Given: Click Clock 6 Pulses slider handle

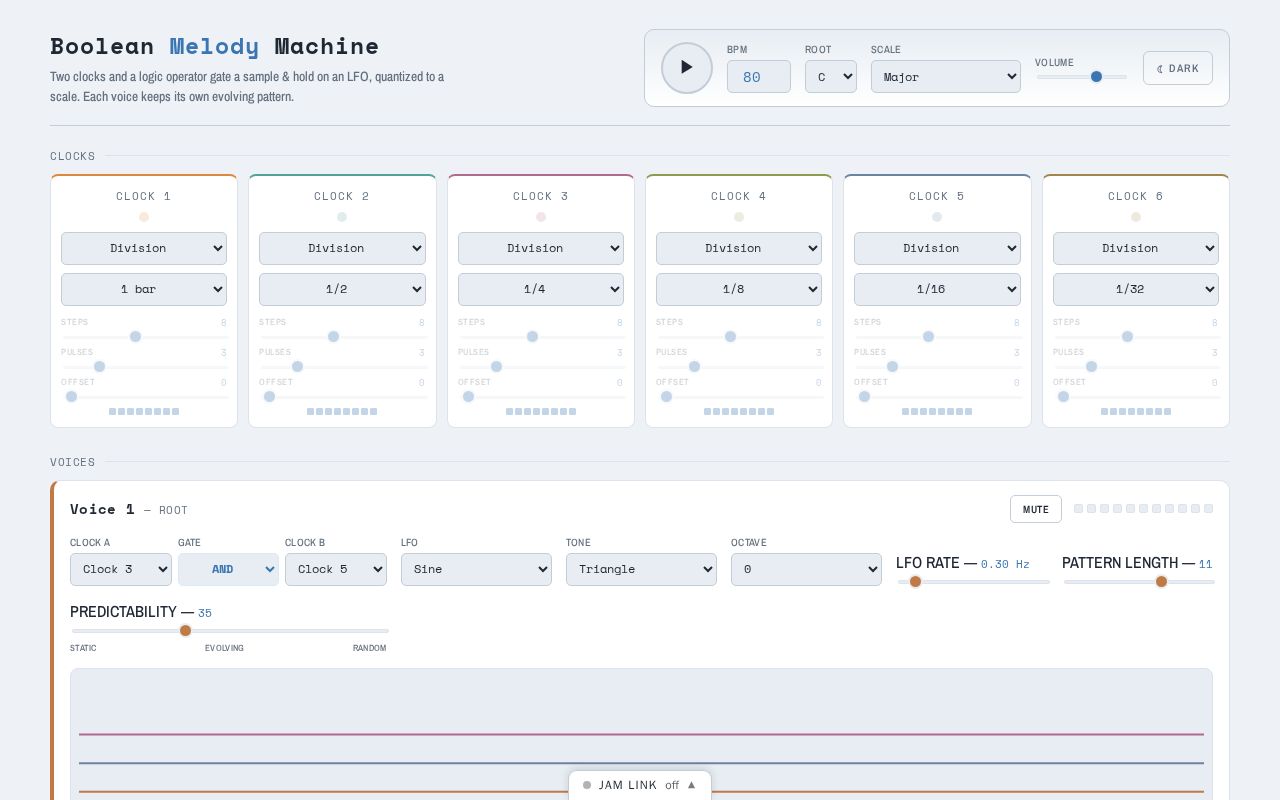Looking at the screenshot, I should click(1091, 367).
